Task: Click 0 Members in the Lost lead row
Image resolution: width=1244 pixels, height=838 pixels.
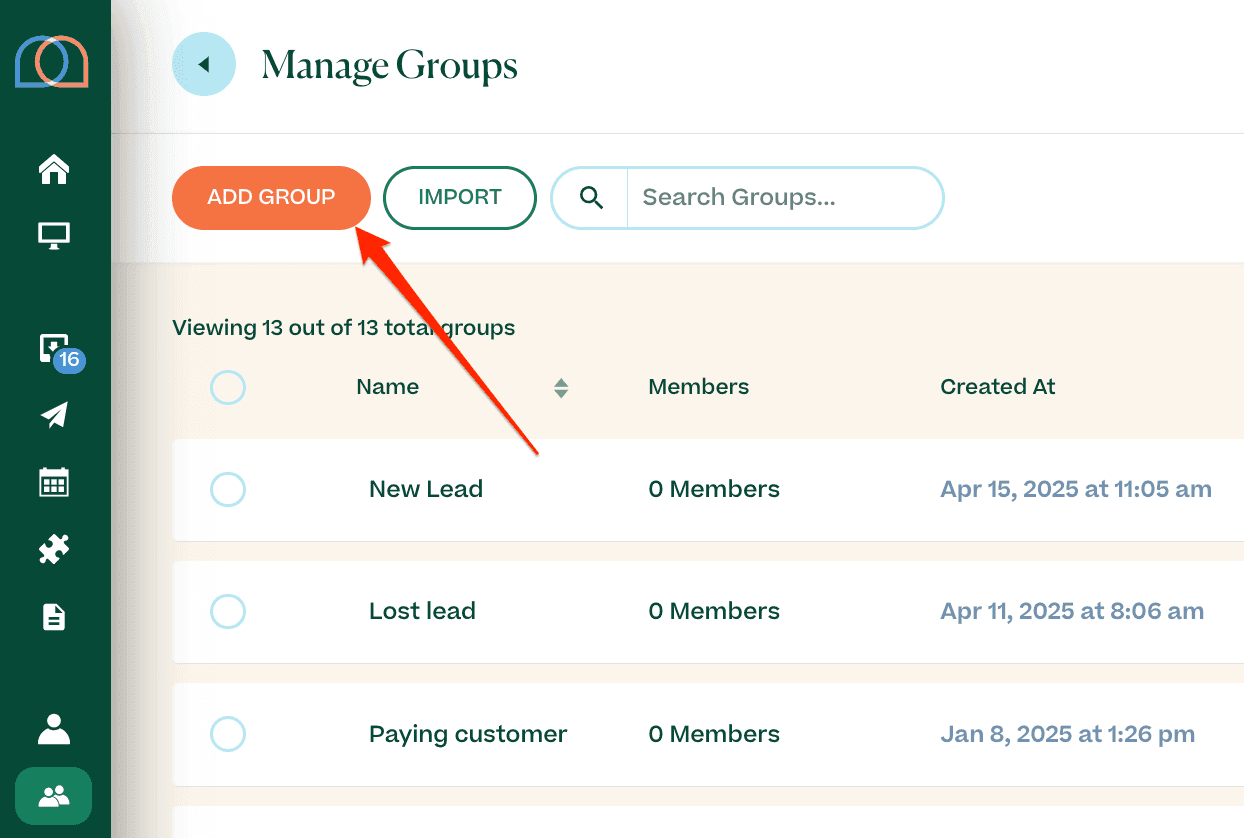Action: point(714,611)
